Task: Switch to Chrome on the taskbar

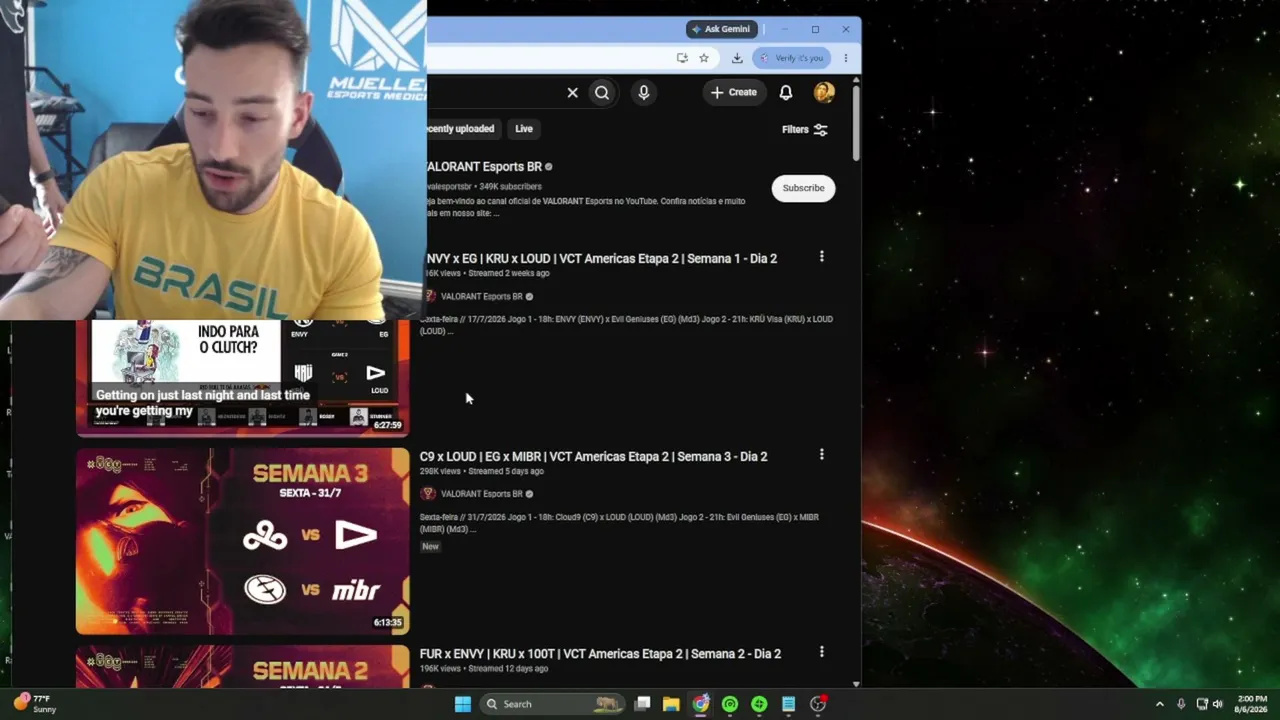Action: 701,704
